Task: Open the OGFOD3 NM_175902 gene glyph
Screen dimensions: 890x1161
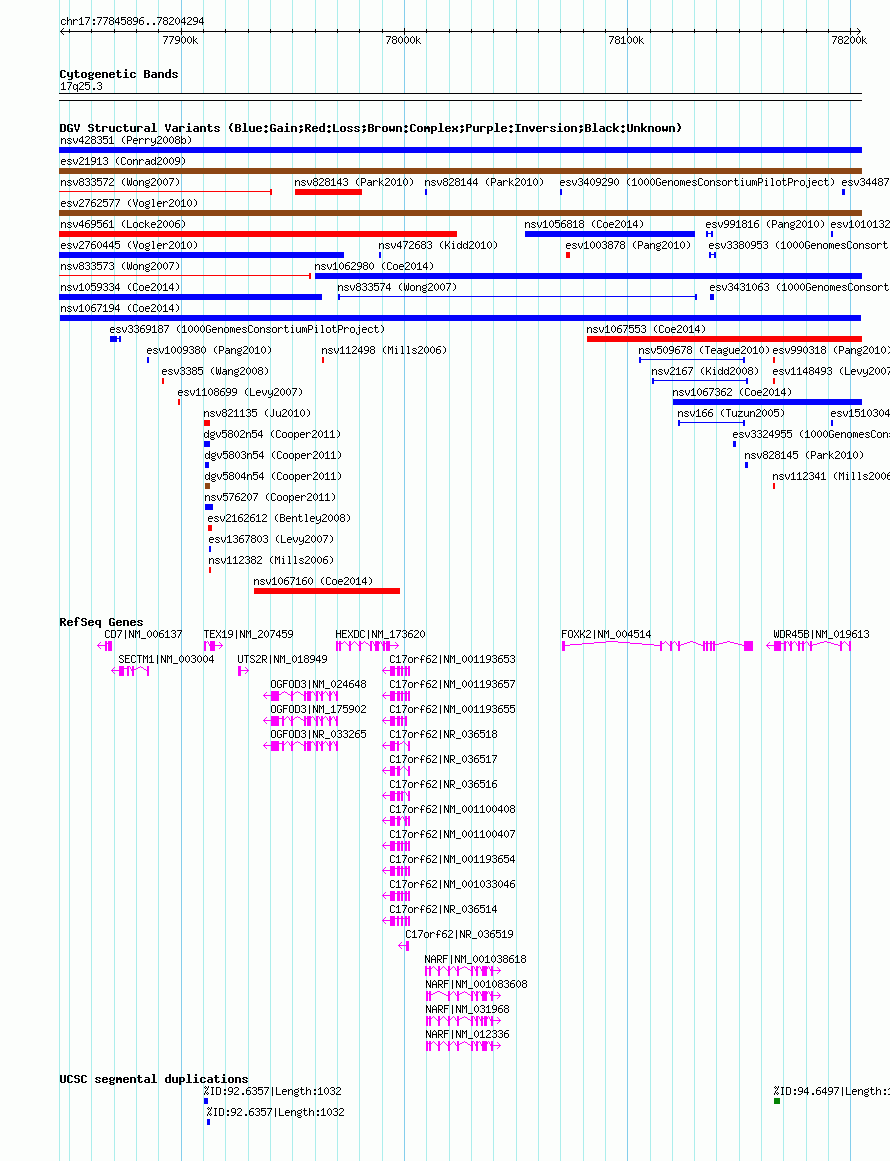Action: (301, 720)
